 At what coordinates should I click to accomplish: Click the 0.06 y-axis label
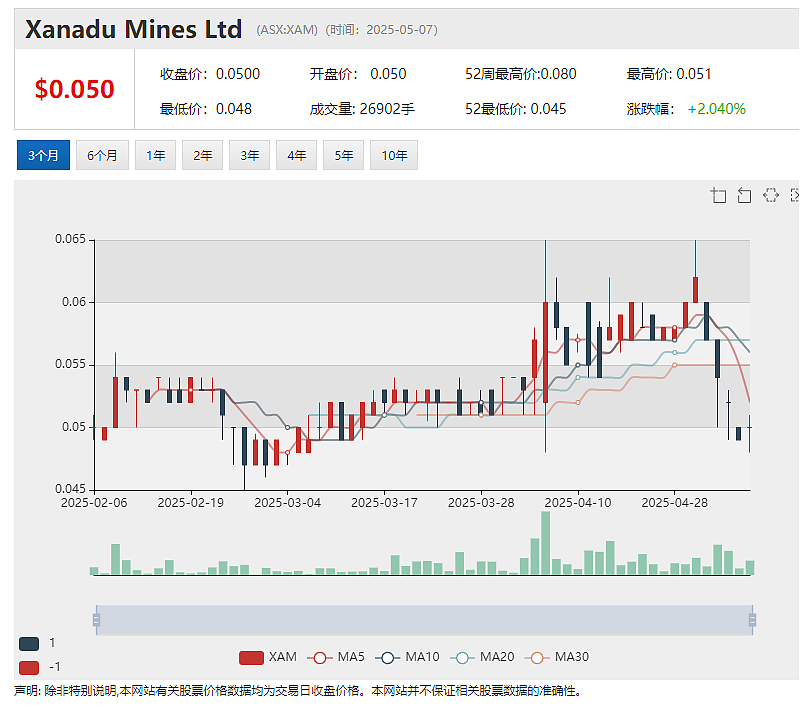tap(74, 302)
